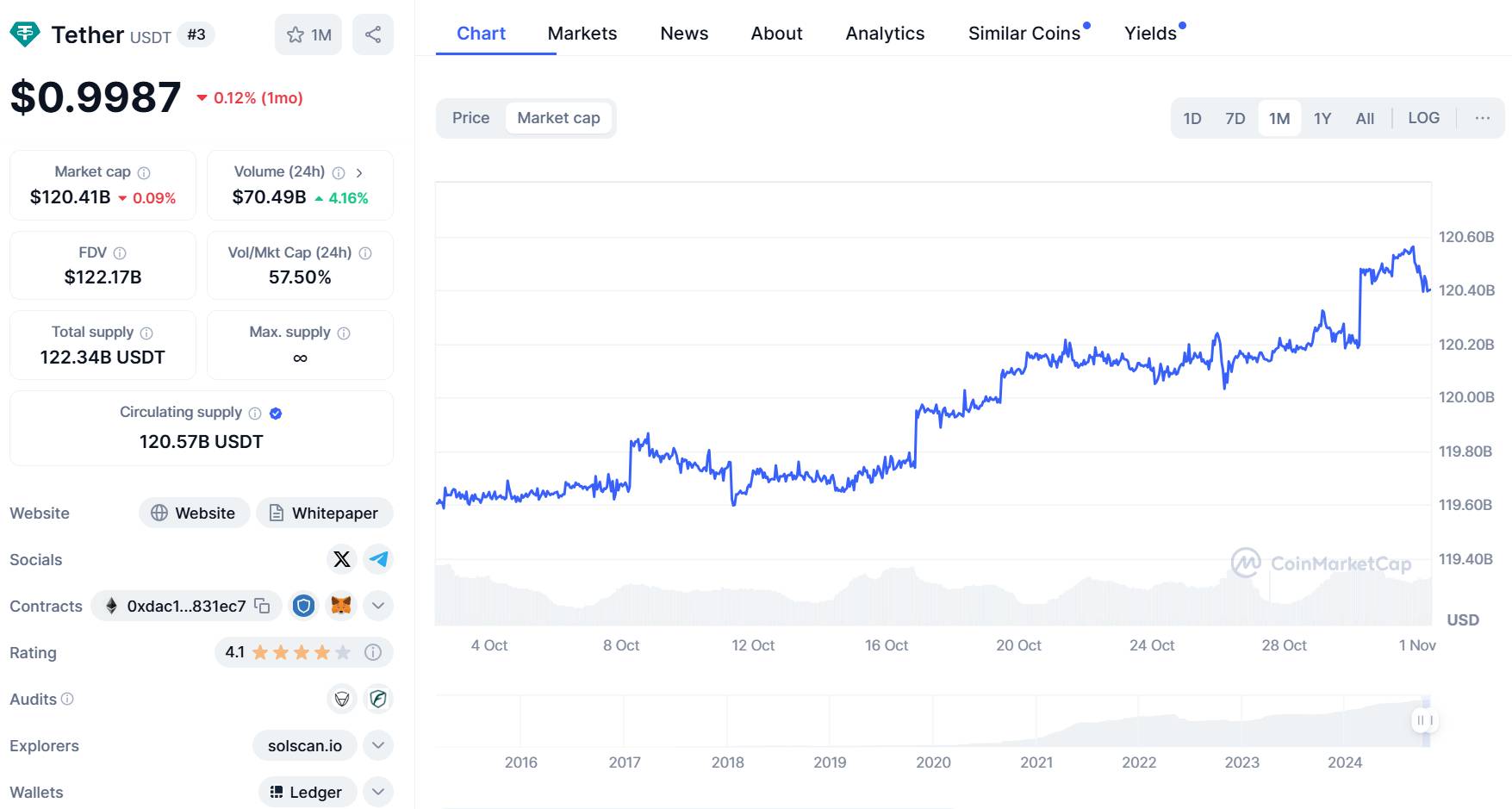Click 2020 on the history timeline
1512x809 pixels.
tap(933, 762)
